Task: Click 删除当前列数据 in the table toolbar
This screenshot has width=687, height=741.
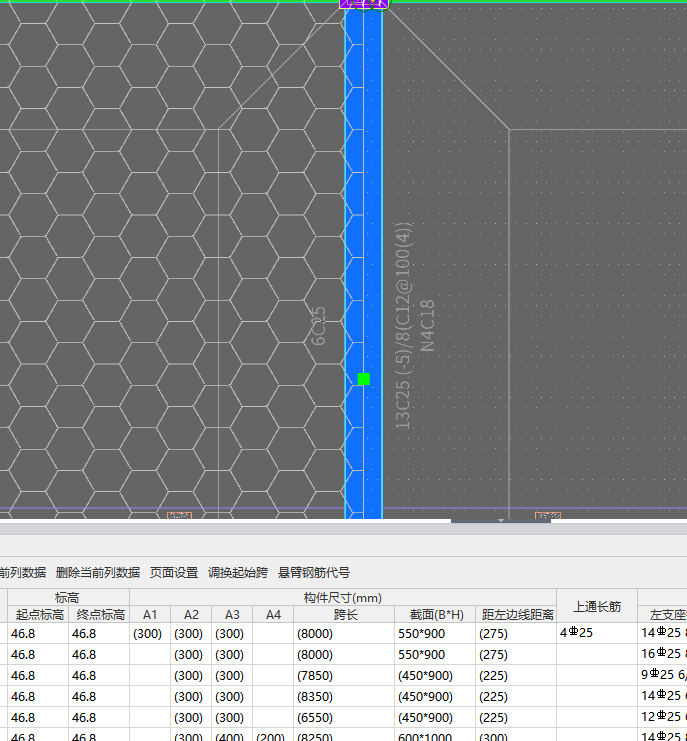Action: [x=98, y=573]
